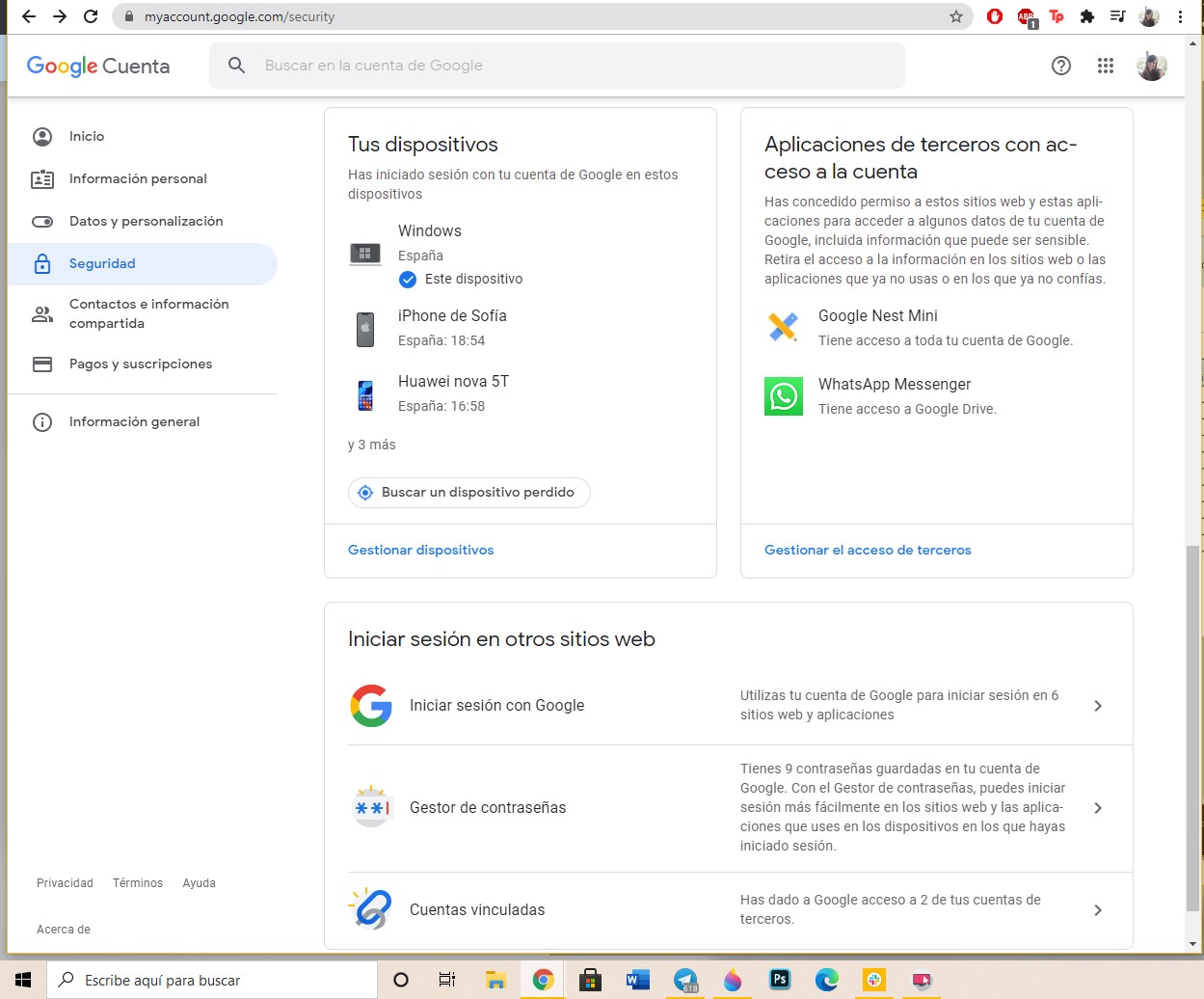Open the Acerca de footer link
Image resolution: width=1204 pixels, height=999 pixels.
pyautogui.click(x=64, y=930)
